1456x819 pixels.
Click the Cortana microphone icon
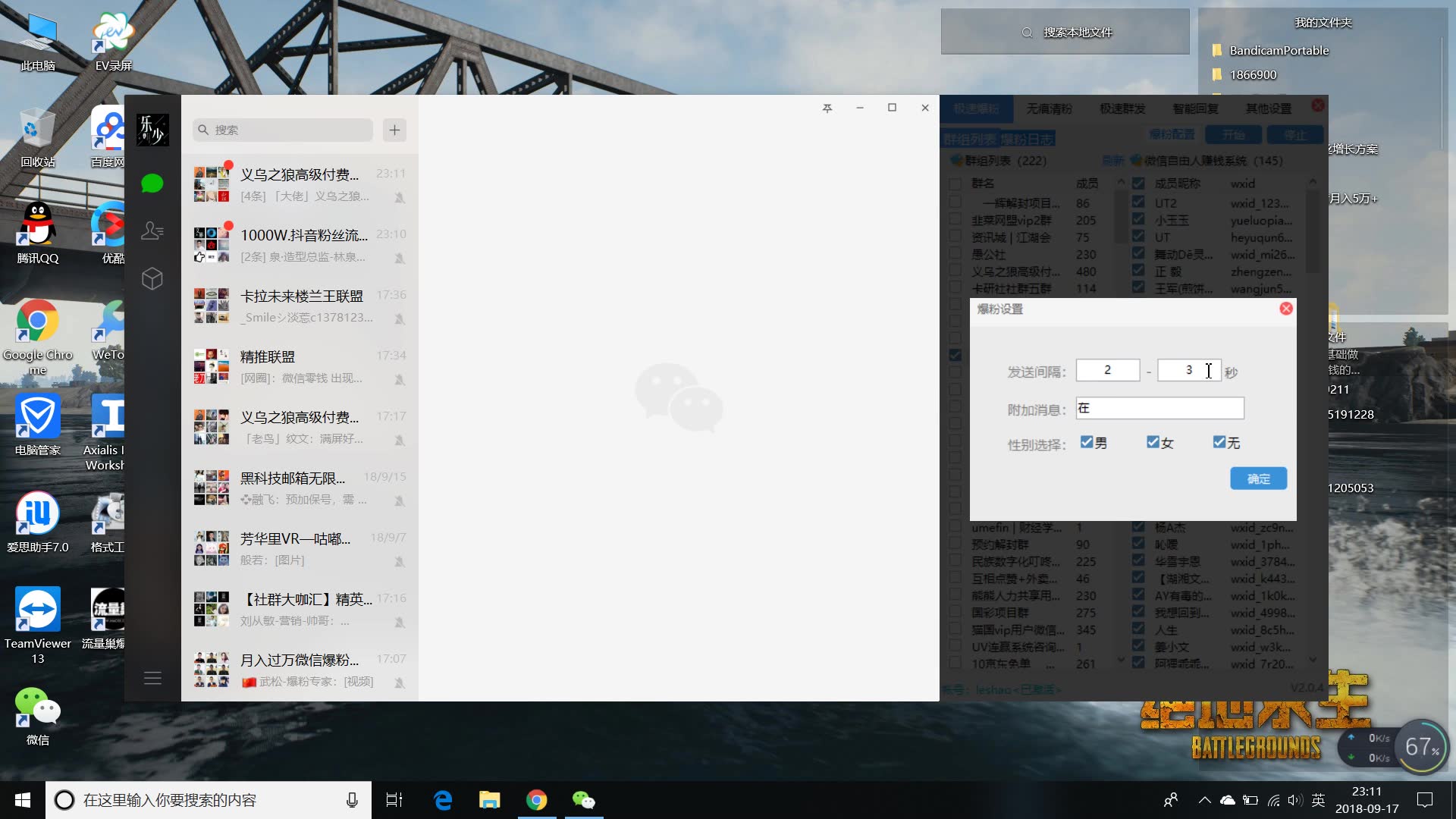[x=352, y=800]
